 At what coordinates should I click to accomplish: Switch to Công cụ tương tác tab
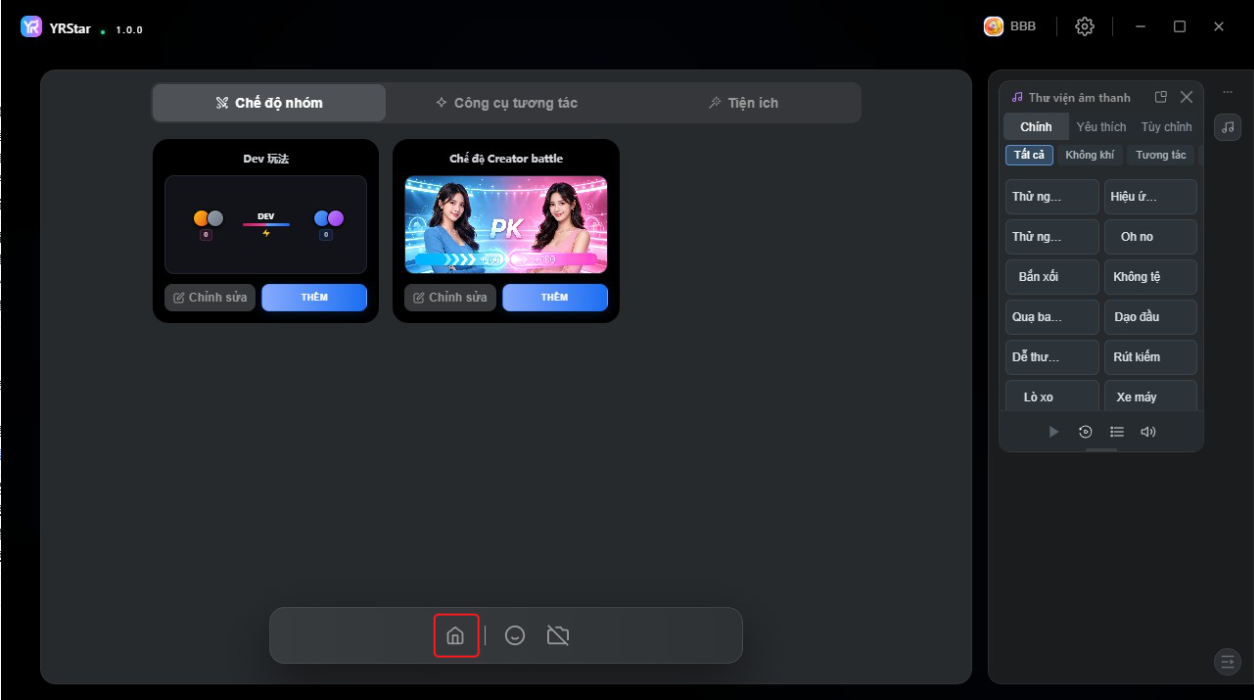[x=507, y=103]
